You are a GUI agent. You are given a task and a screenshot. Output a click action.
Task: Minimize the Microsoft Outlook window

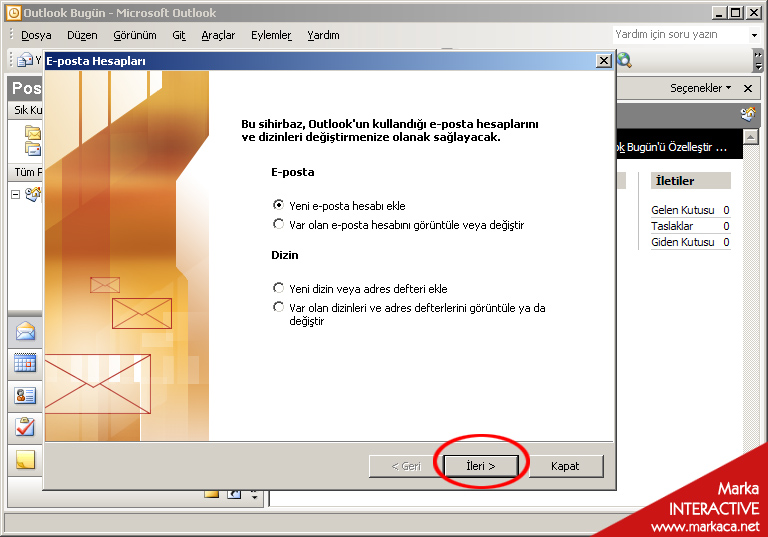point(719,13)
